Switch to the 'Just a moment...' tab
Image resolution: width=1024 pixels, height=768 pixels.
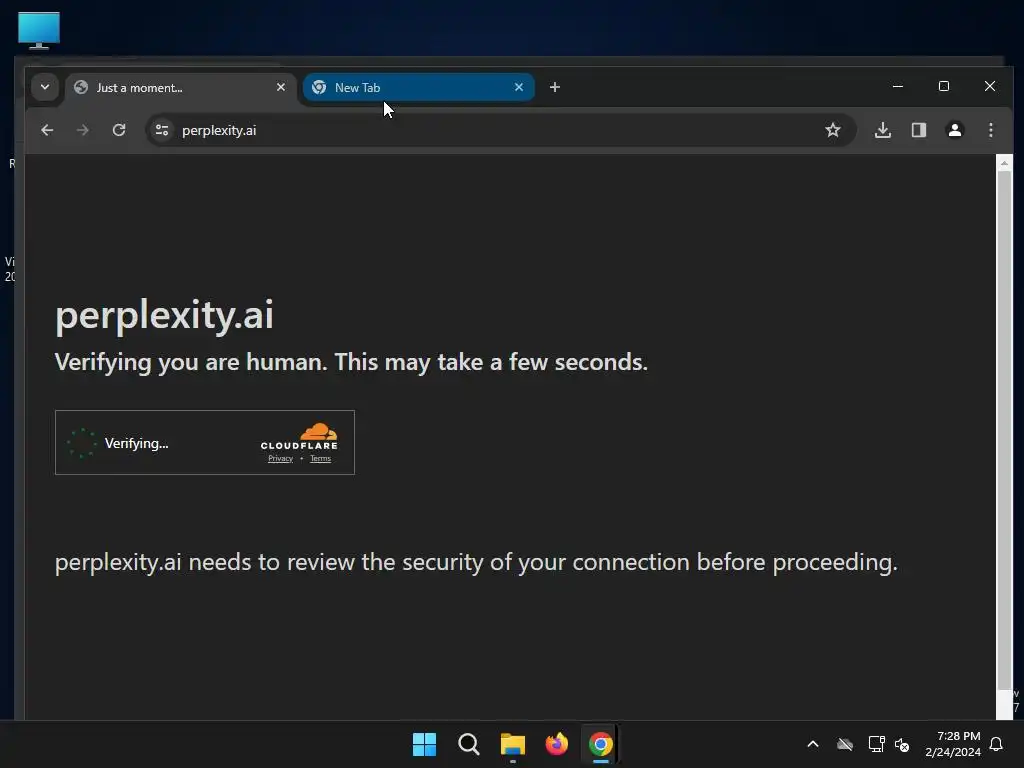click(182, 88)
